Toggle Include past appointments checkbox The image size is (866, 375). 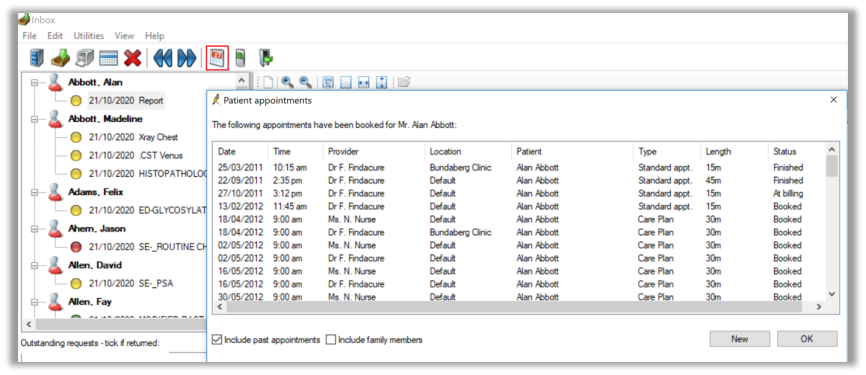[x=217, y=340]
